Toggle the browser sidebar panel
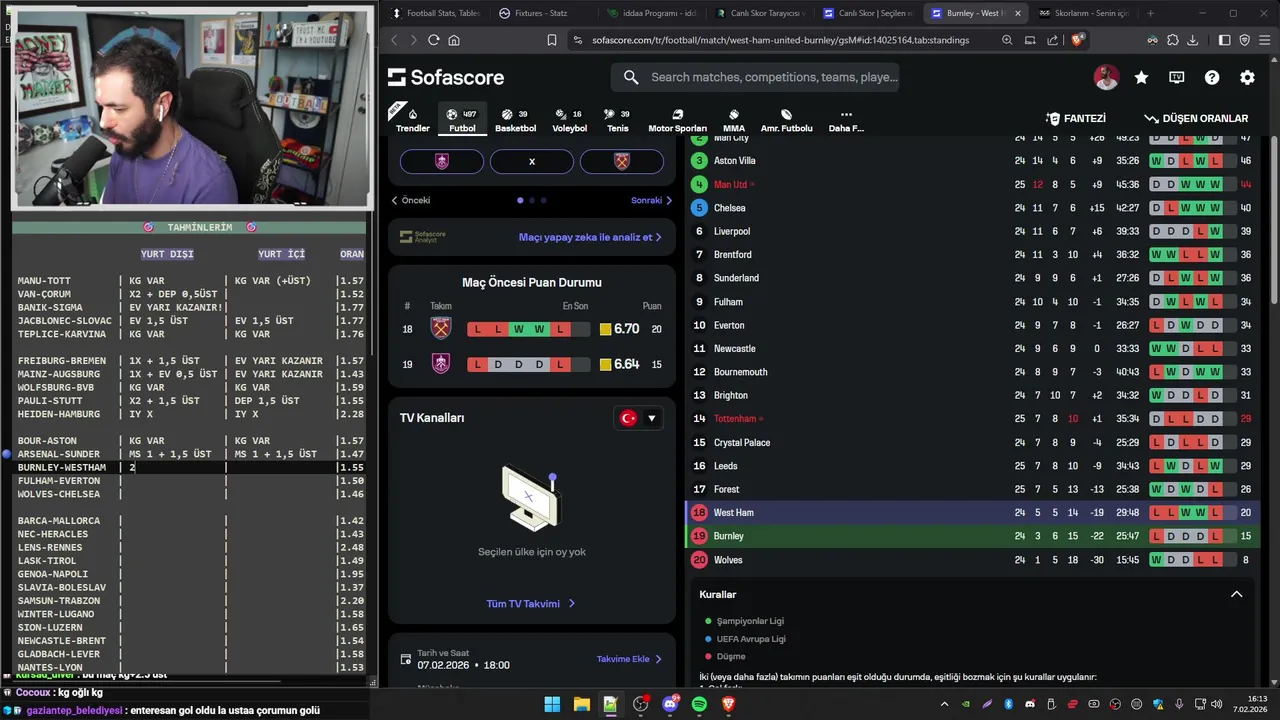 tap(1224, 40)
